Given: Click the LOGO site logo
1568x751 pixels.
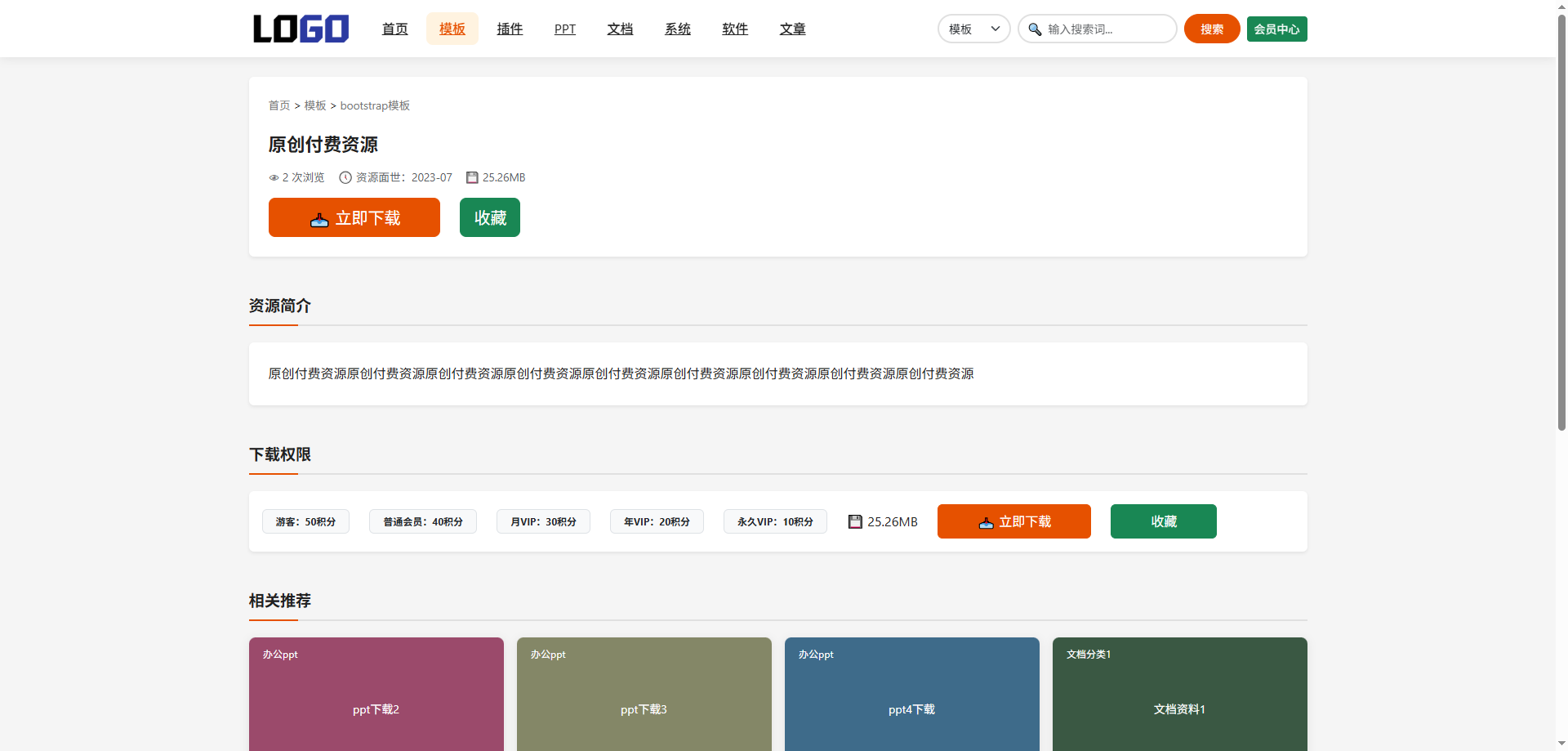Looking at the screenshot, I should click(x=301, y=29).
